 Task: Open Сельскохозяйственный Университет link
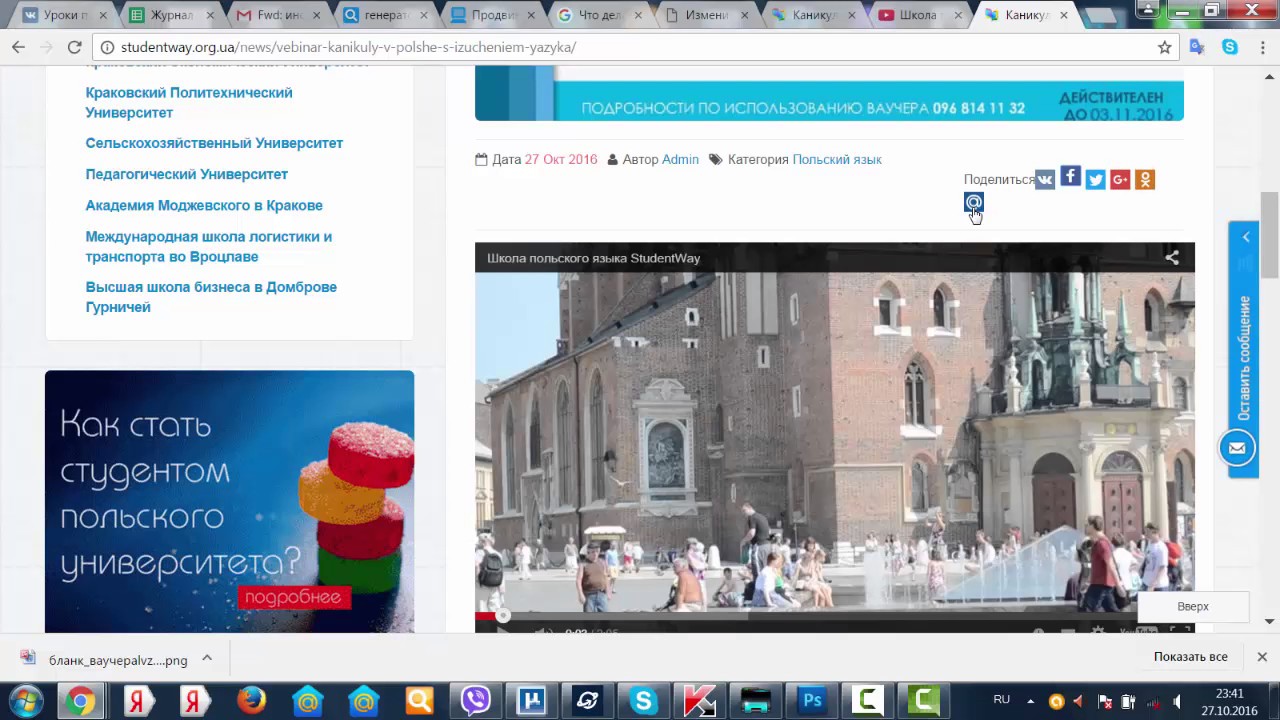click(214, 143)
